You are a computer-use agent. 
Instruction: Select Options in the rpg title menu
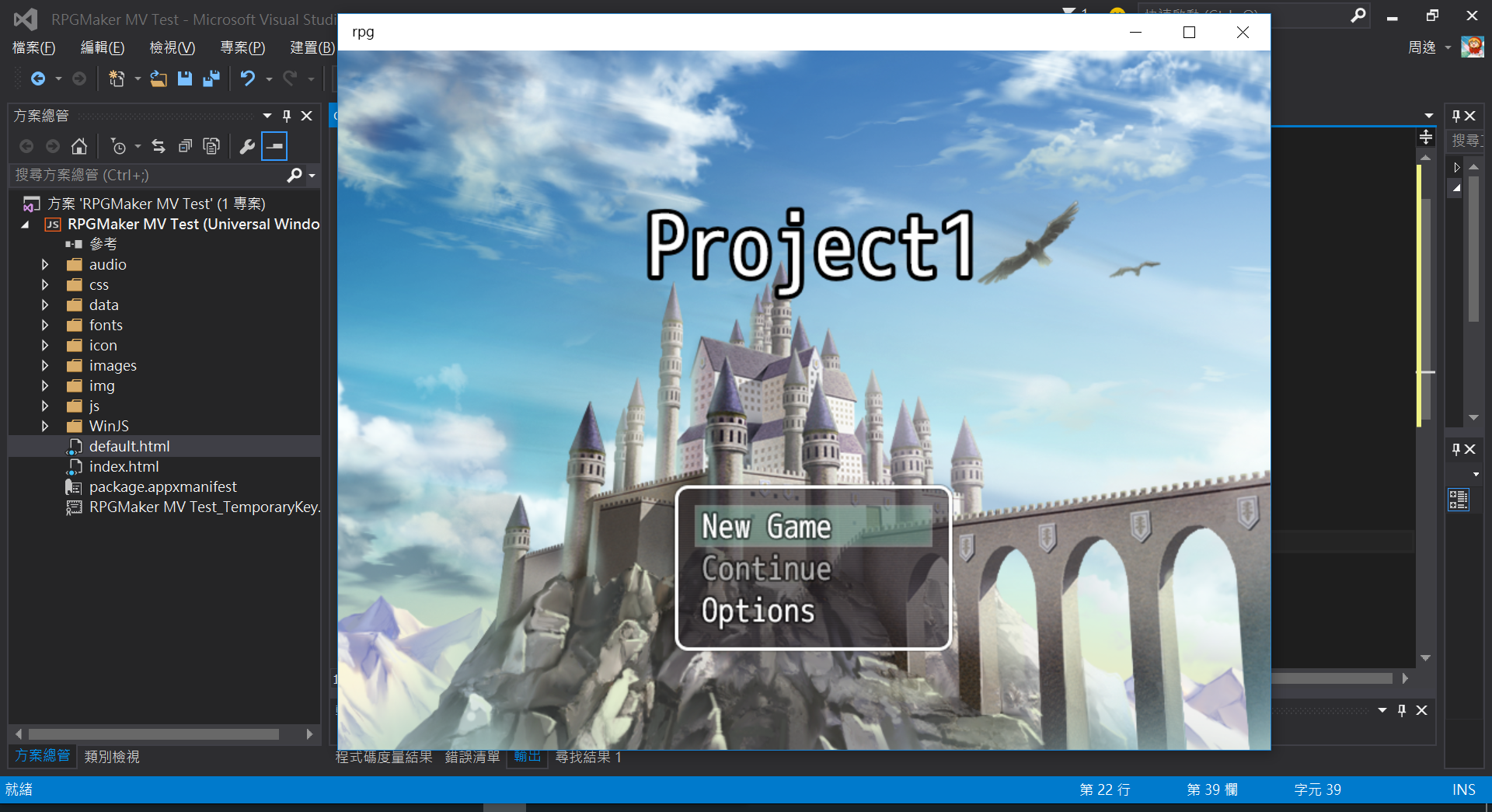pos(813,611)
